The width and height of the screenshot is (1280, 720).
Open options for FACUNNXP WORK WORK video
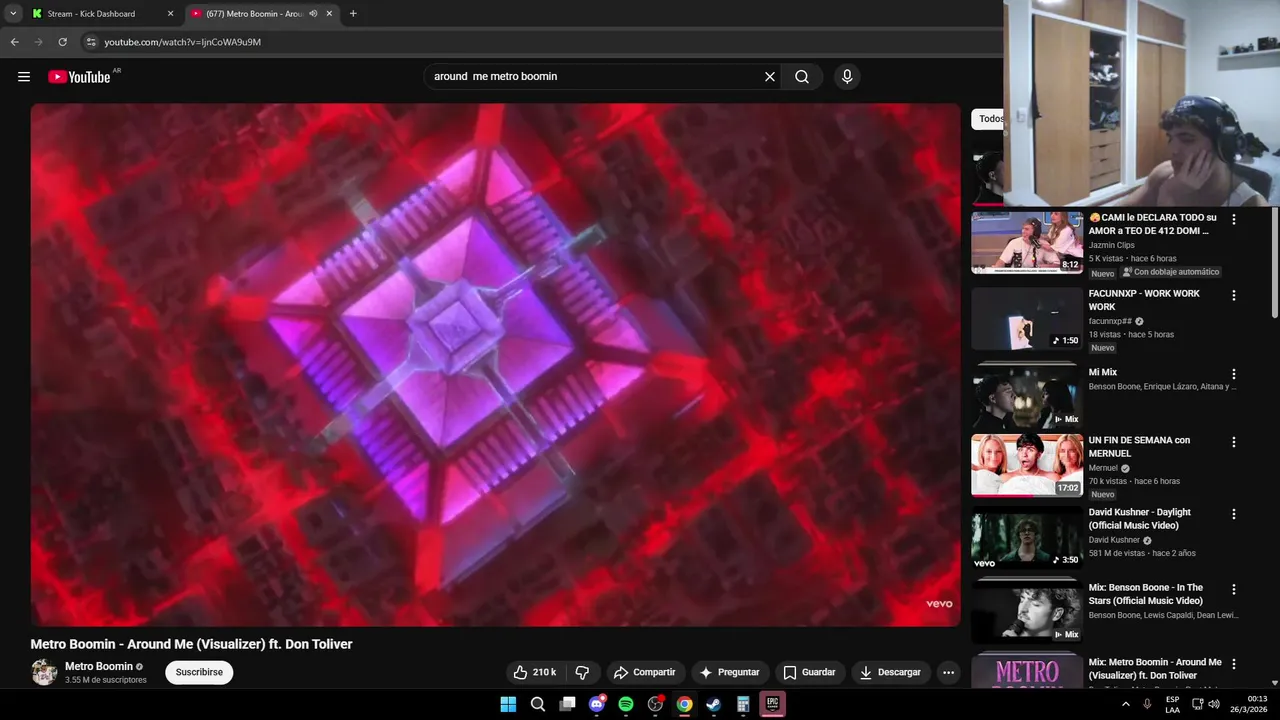click(1234, 295)
